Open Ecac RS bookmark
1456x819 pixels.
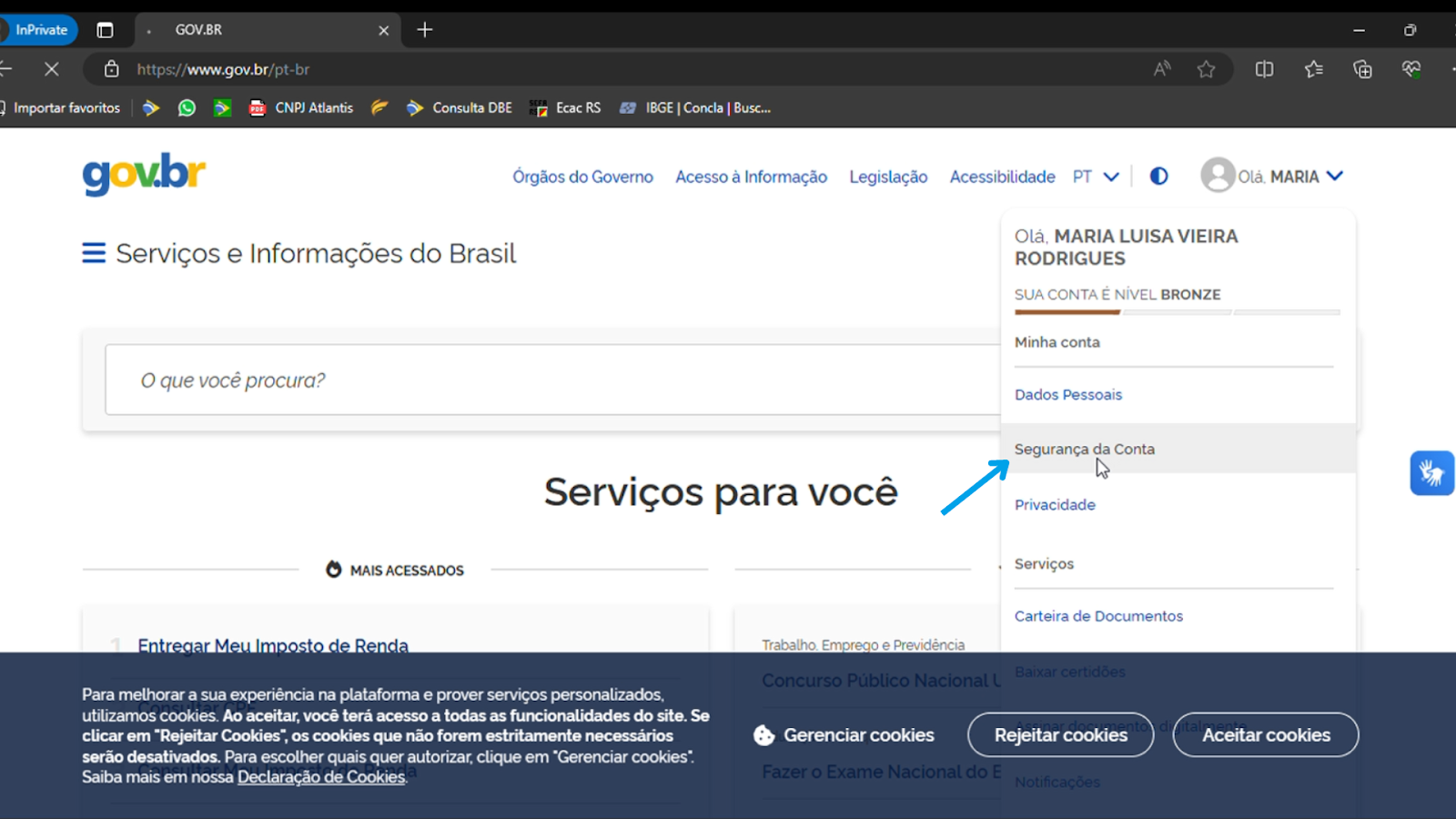point(565,107)
